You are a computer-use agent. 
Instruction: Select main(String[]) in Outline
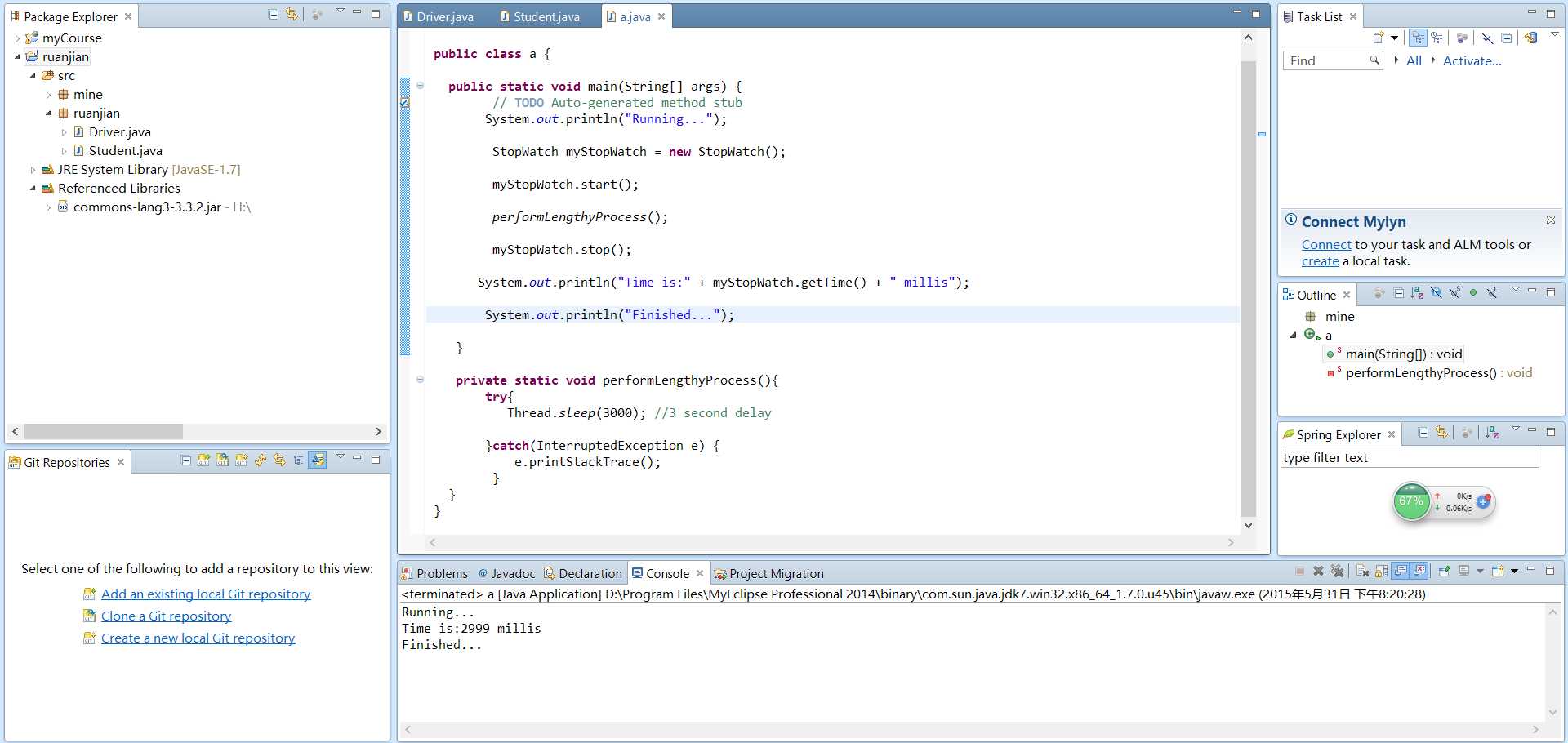click(1394, 354)
